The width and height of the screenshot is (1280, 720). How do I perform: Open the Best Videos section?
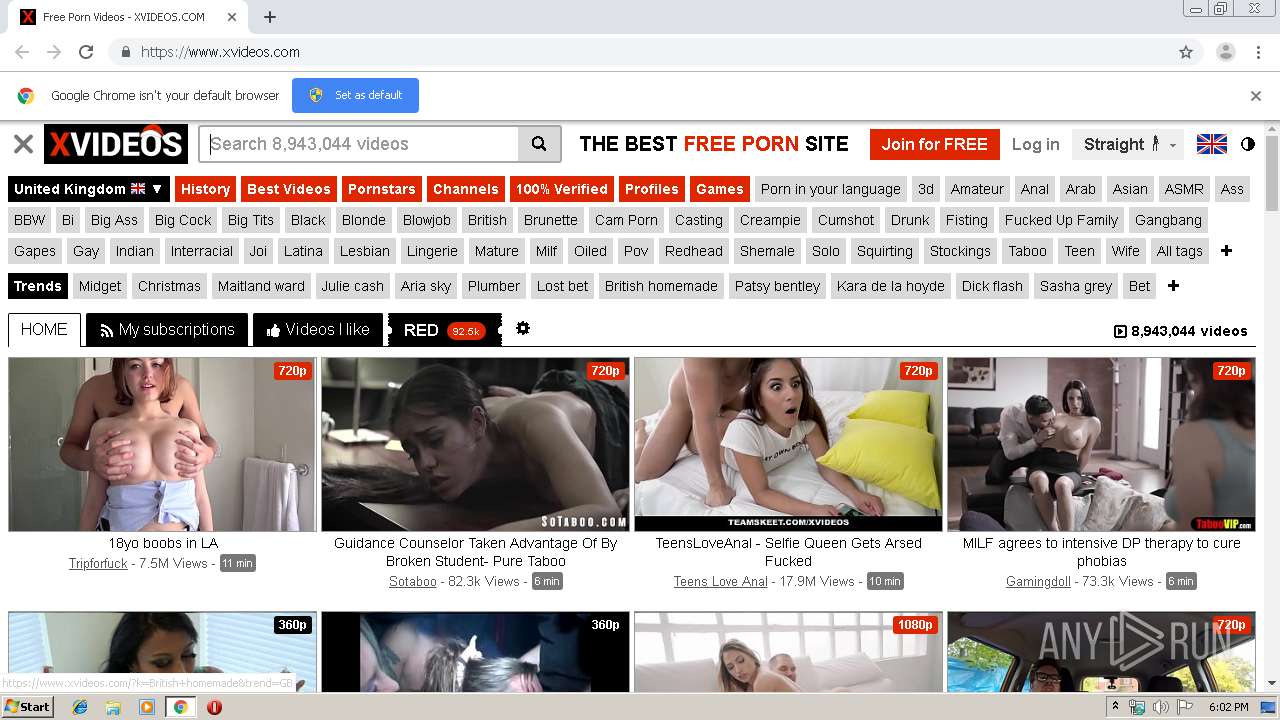pyautogui.click(x=288, y=189)
